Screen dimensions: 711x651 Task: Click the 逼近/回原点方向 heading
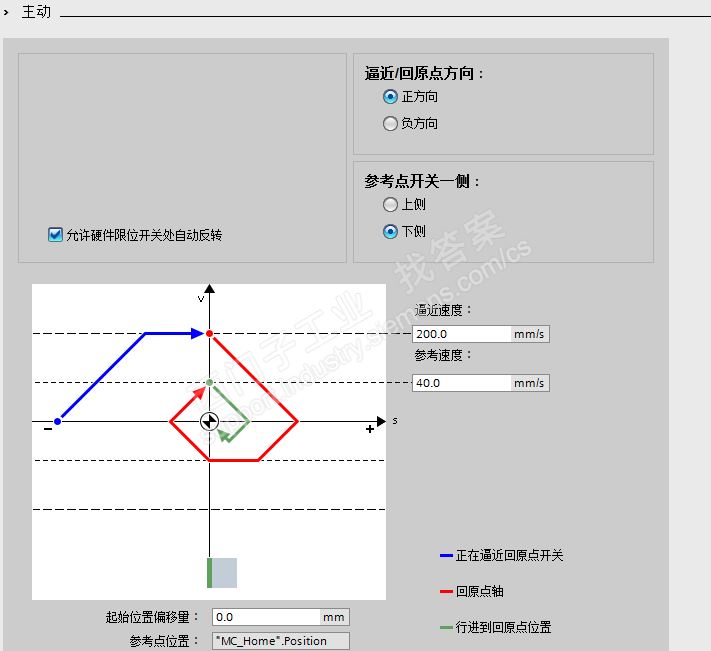point(424,73)
